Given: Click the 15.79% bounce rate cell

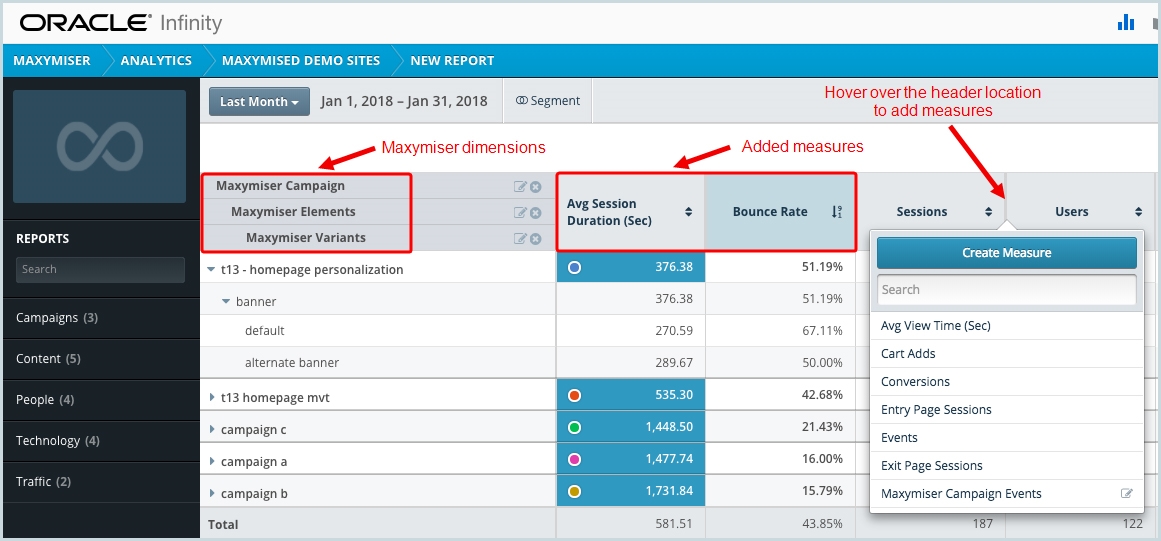Looking at the screenshot, I should tap(780, 491).
